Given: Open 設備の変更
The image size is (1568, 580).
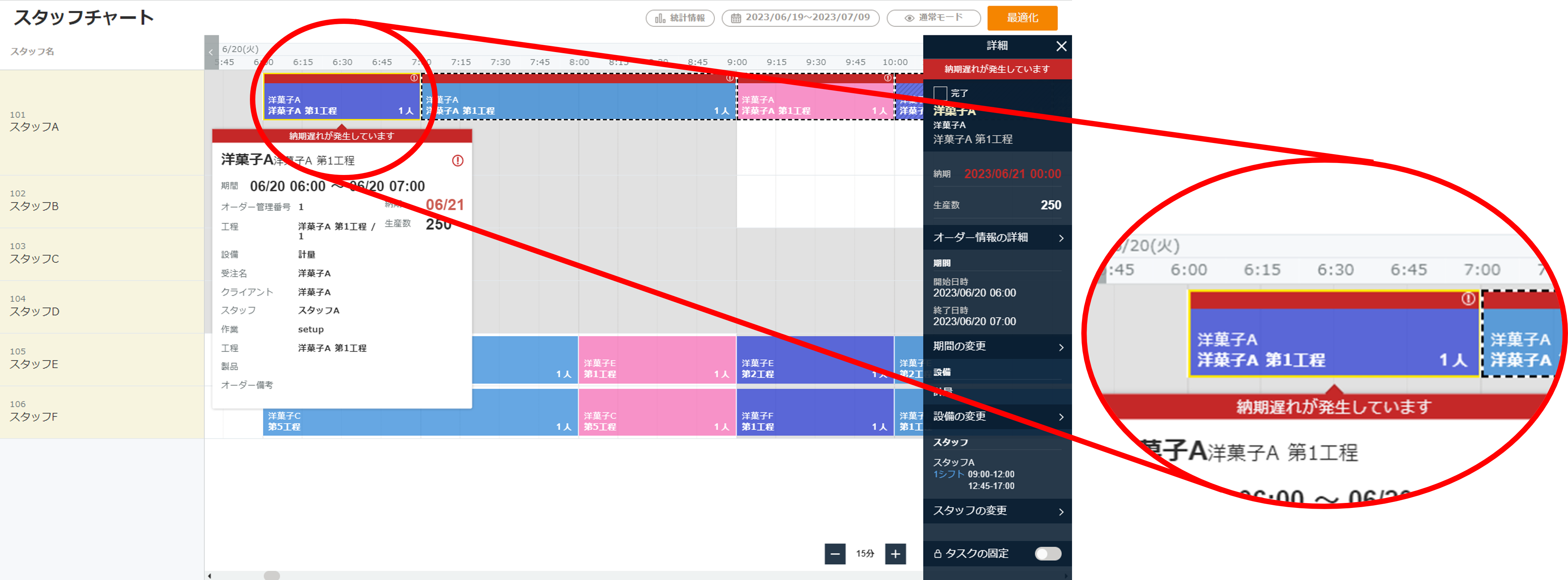Looking at the screenshot, I should (x=997, y=417).
